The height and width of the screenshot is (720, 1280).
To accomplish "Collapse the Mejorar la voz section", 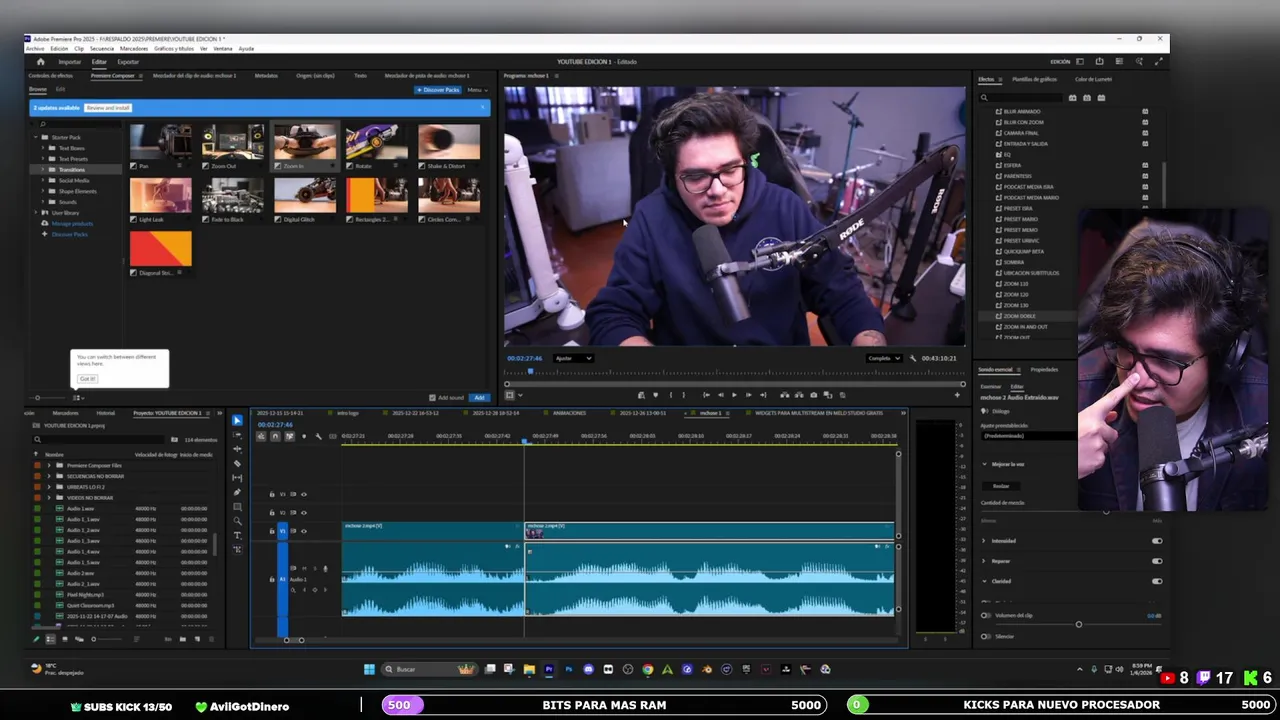I will tap(984, 464).
